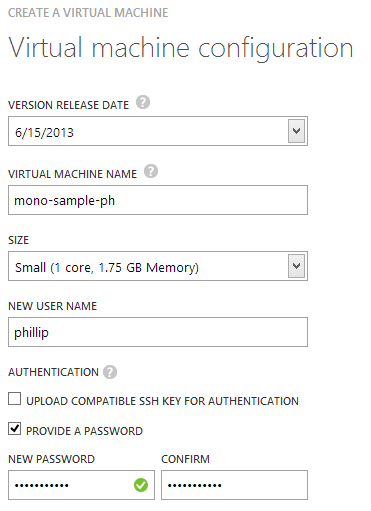Click the New User Name label
Viewport: 371px width, 511px height.
click(53, 306)
